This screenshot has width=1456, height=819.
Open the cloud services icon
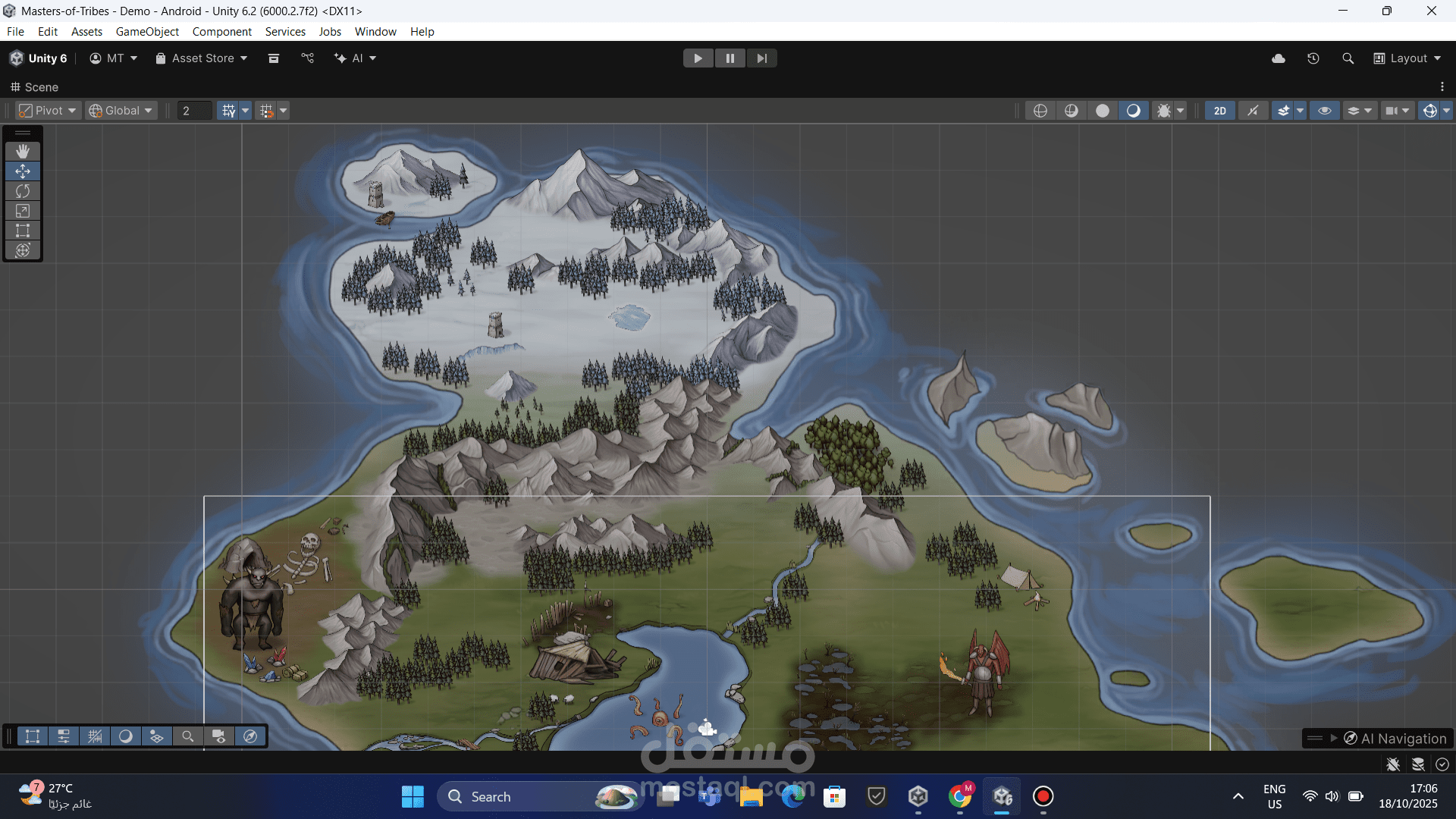(1279, 58)
